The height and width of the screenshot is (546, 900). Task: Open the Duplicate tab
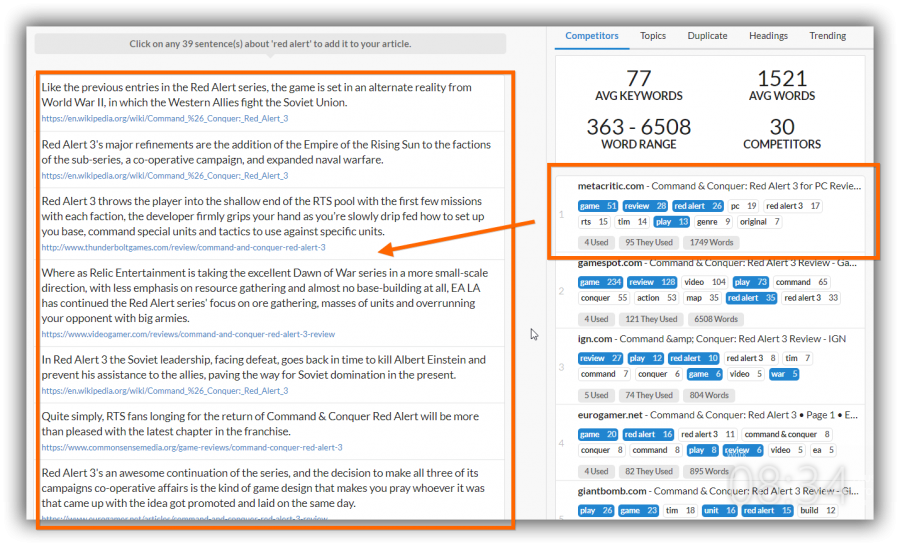coord(707,36)
